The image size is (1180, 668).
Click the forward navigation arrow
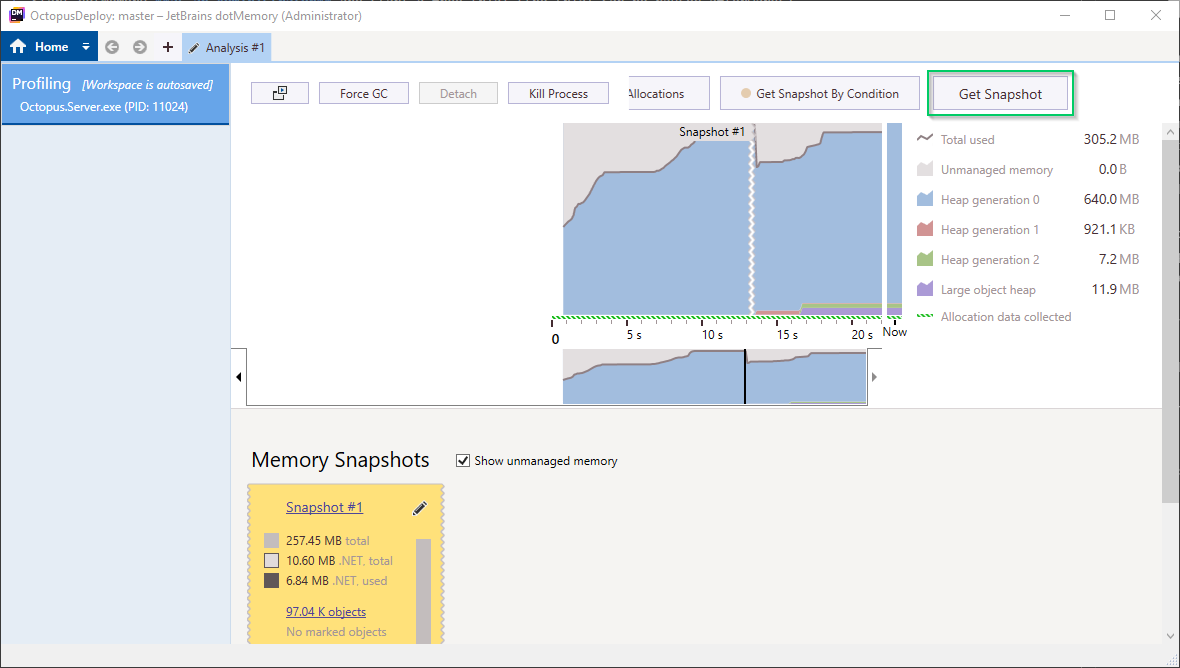click(139, 46)
